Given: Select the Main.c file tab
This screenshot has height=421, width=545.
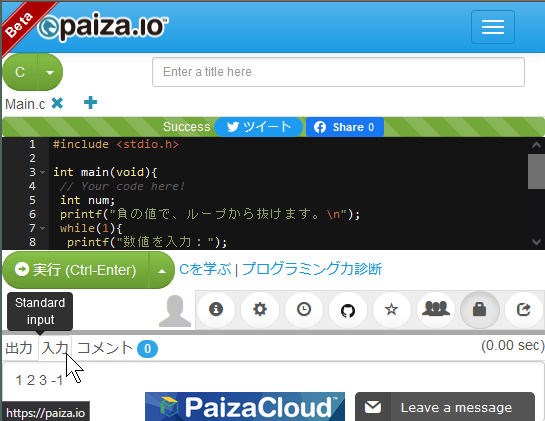Looking at the screenshot, I should 25,104.
